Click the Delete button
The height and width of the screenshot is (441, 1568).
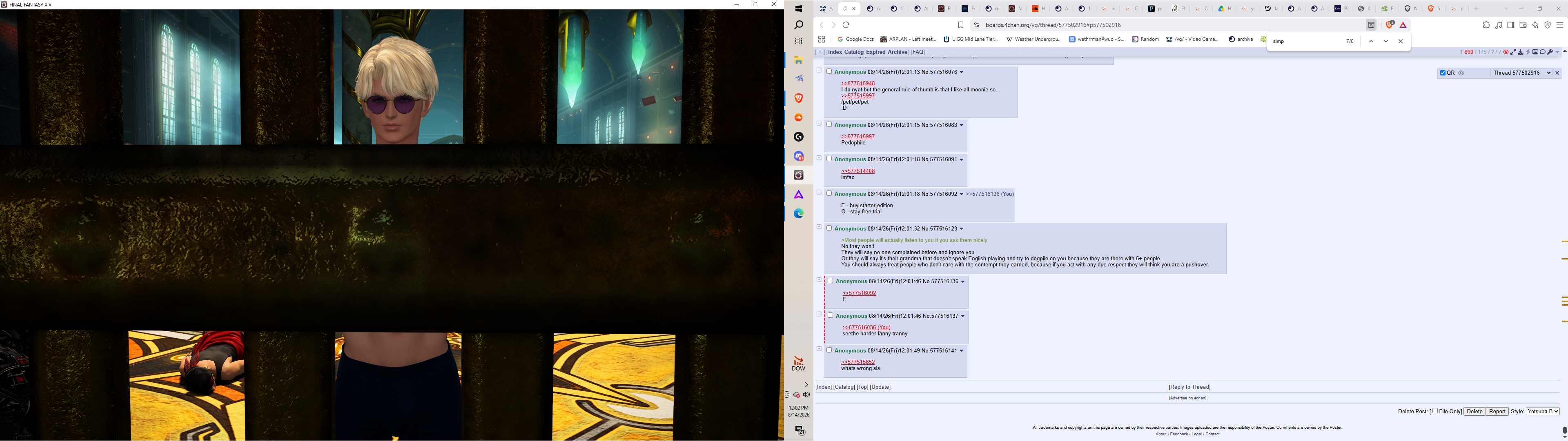[x=1475, y=412]
